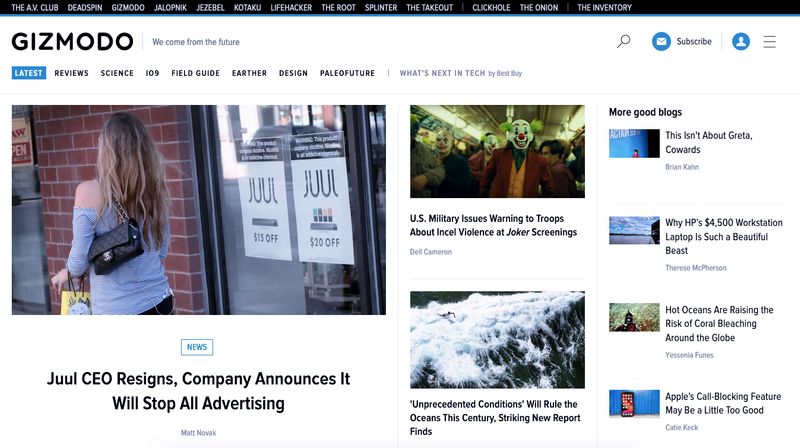Visit Gizmodo in network bar
800x448 pixels.
(128, 8)
